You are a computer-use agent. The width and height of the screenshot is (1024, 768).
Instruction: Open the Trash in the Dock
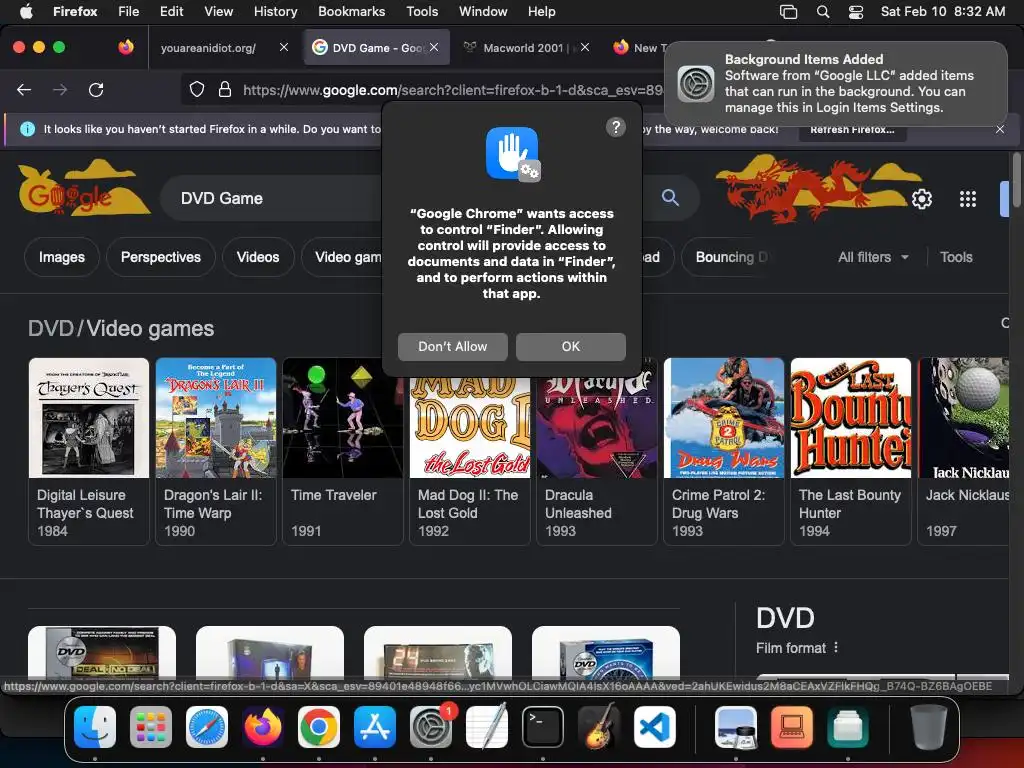pyautogui.click(x=929, y=727)
